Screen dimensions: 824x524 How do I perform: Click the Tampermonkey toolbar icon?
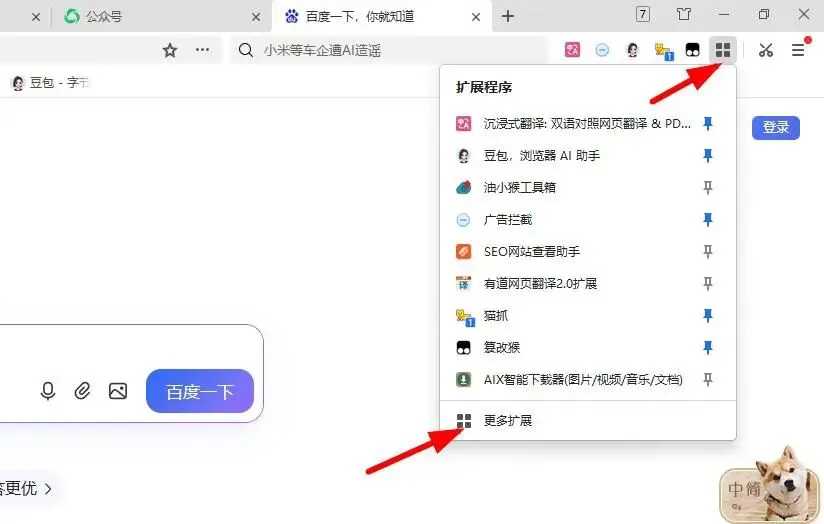coord(693,50)
